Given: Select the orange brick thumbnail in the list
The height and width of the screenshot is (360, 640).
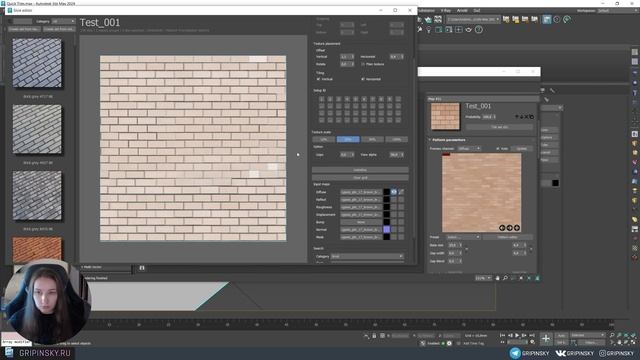Looking at the screenshot, I should [x=37, y=250].
